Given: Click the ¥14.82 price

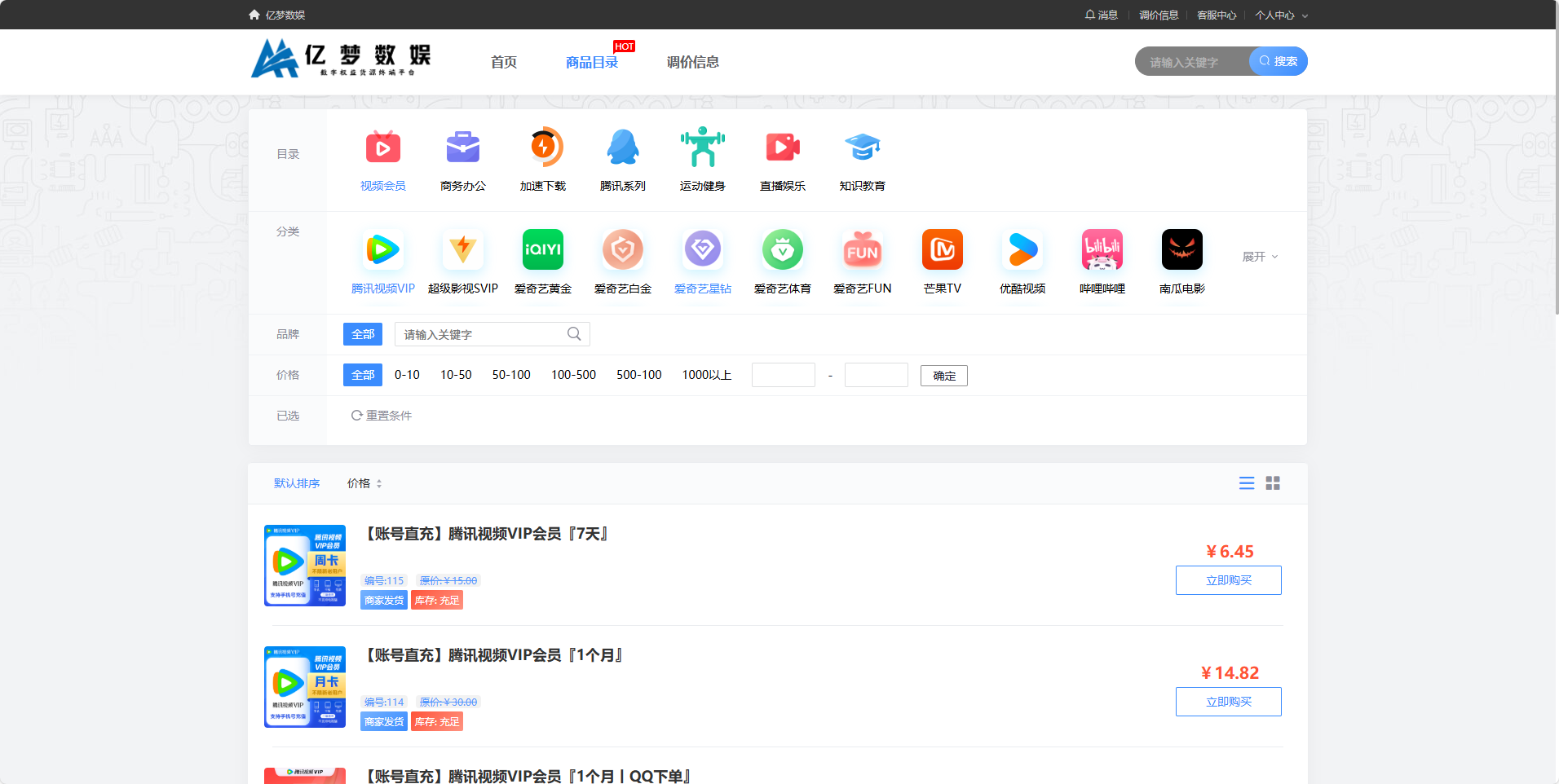Looking at the screenshot, I should (1230, 673).
